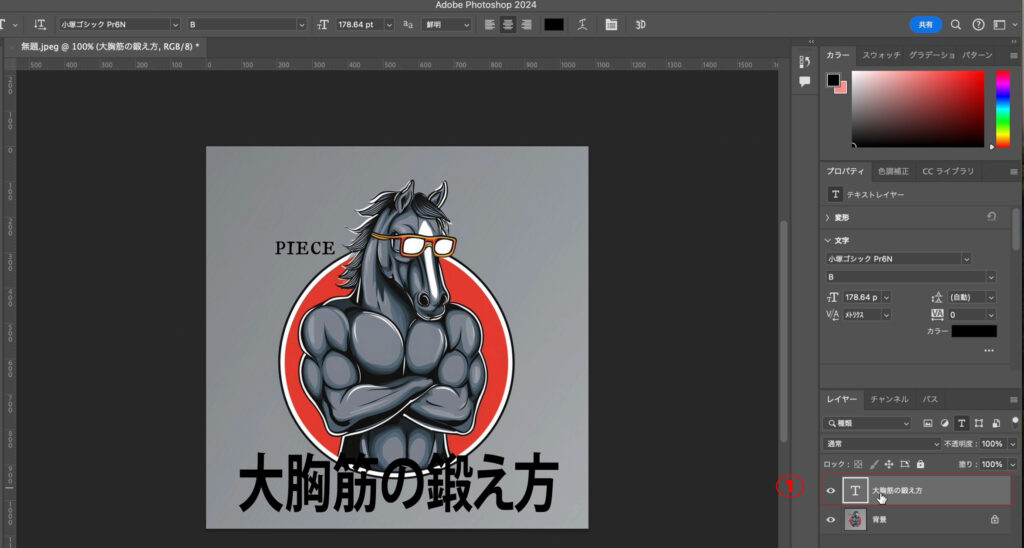Open font style B dropdown in options bar
This screenshot has height=548, width=1024.
click(x=302, y=25)
